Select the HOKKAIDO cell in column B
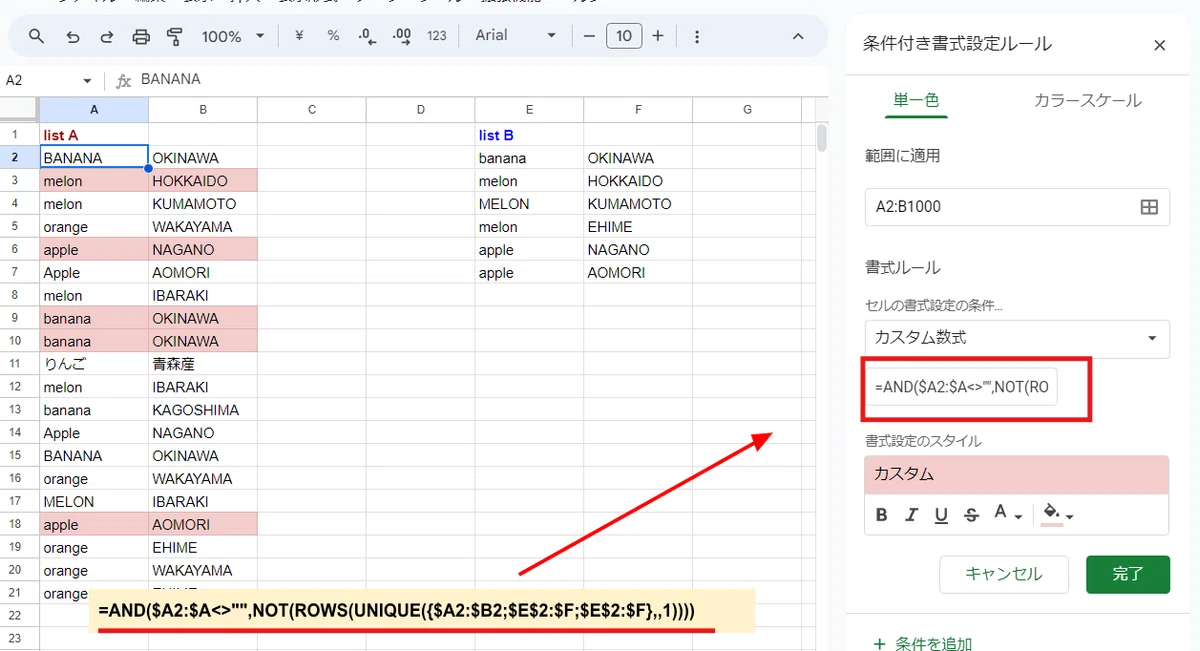Image resolution: width=1200 pixels, height=651 pixels. (x=203, y=181)
